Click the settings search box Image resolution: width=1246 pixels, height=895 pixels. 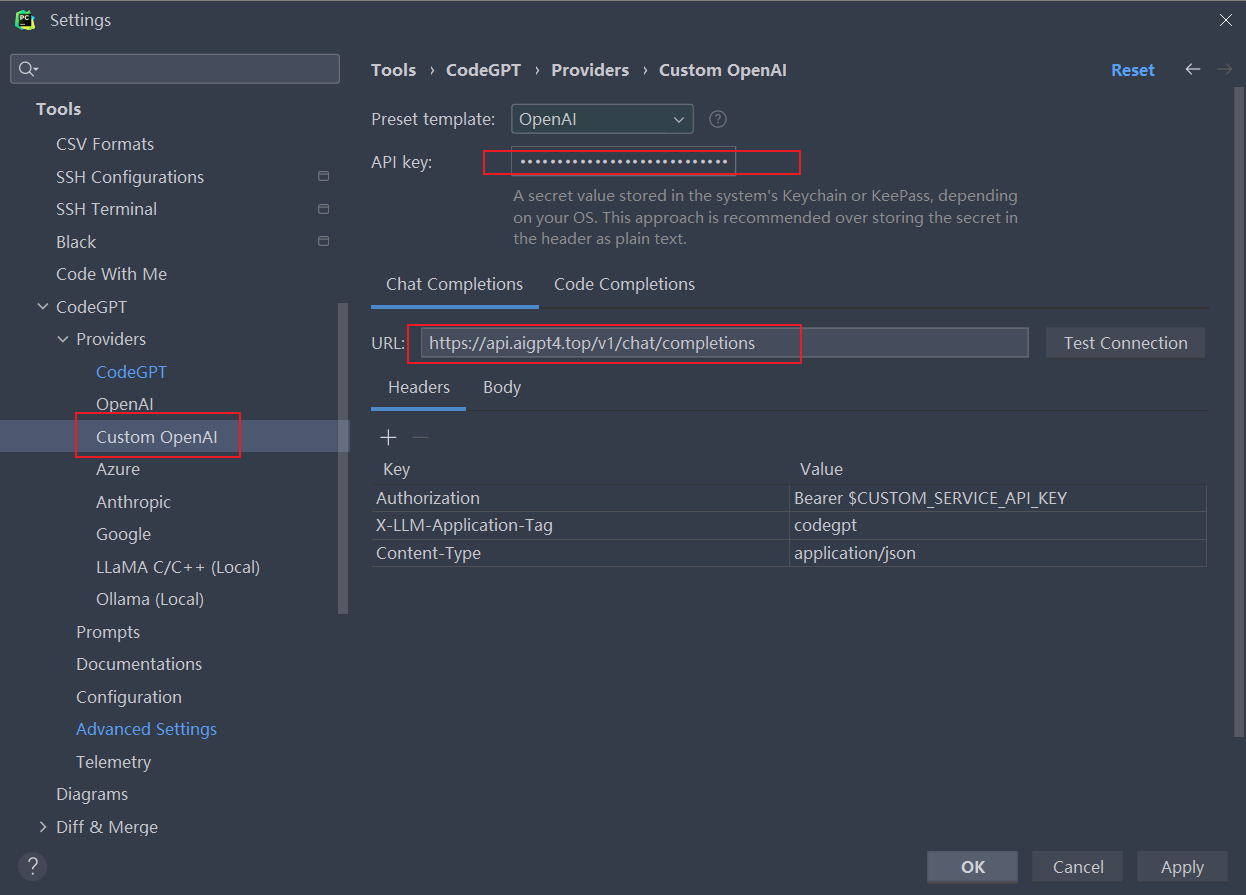pyautogui.click(x=175, y=69)
